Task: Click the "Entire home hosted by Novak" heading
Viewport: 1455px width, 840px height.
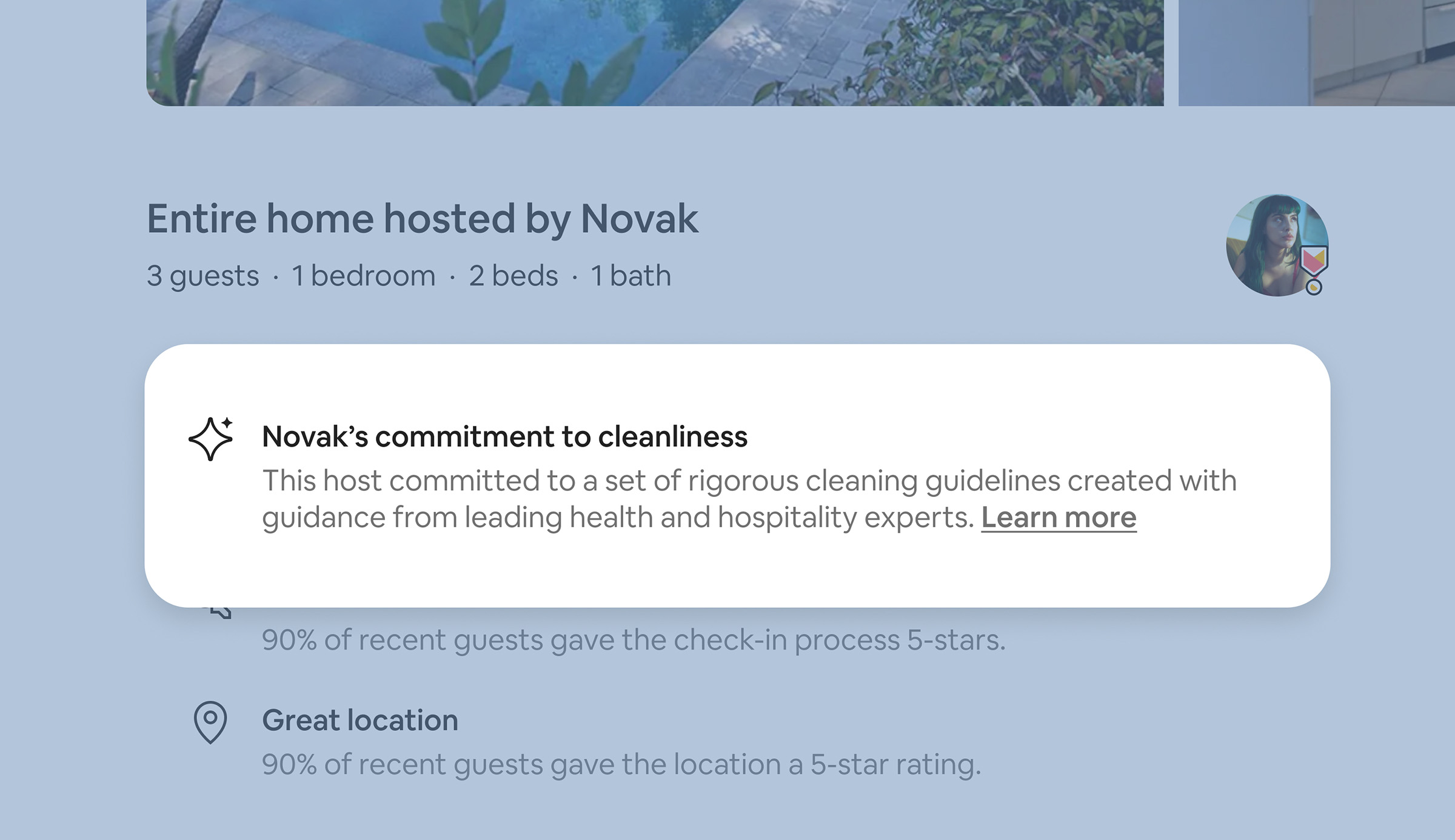Action: coord(423,219)
